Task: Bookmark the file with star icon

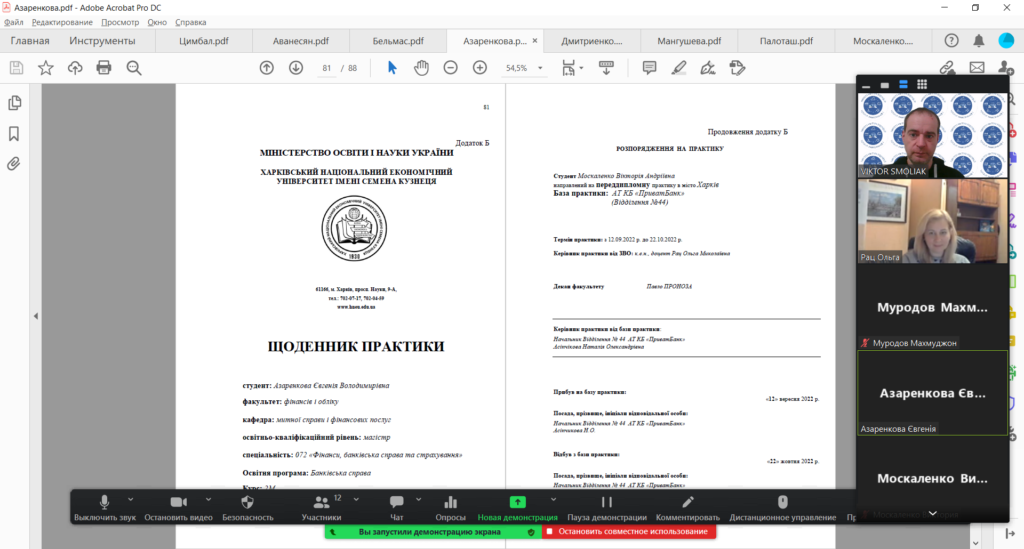Action: (46, 68)
